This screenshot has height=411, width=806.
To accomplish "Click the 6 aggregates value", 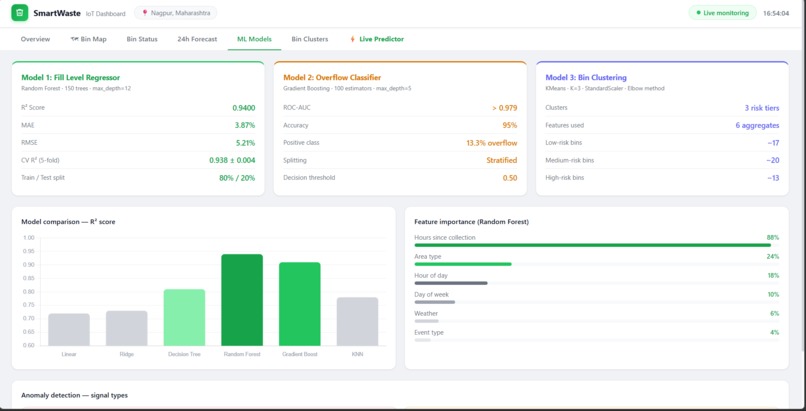I will (x=757, y=125).
